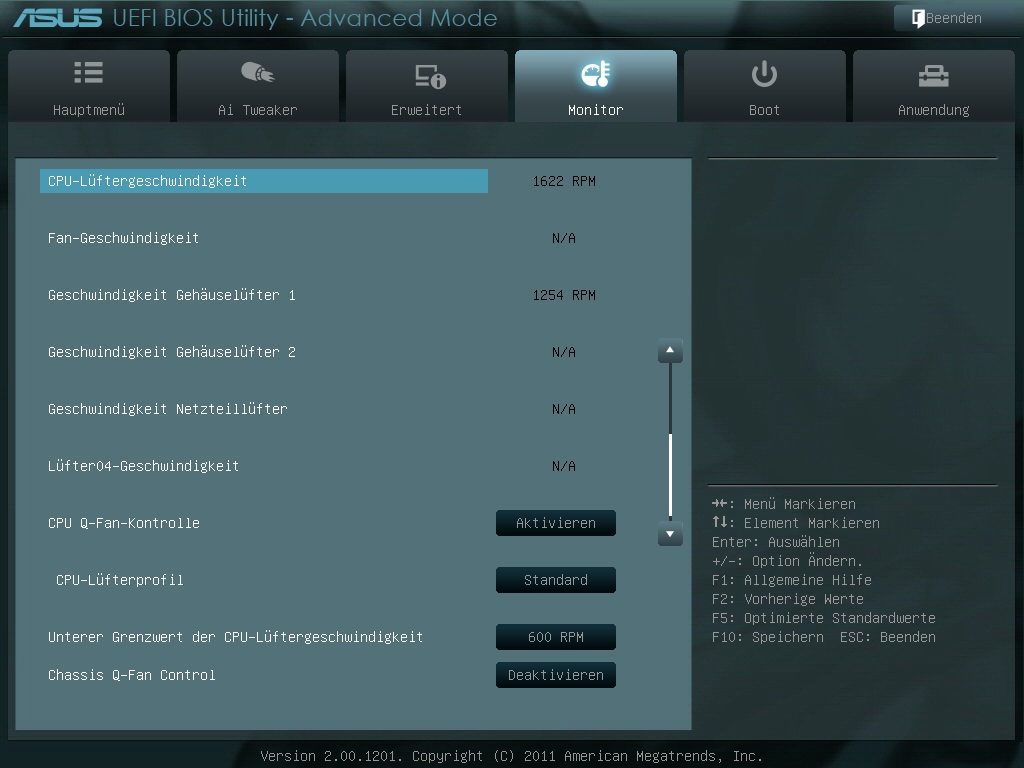Viewport: 1024px width, 768px height.
Task: Click the F2: Vorherige Werte hint
Action: [x=788, y=599]
